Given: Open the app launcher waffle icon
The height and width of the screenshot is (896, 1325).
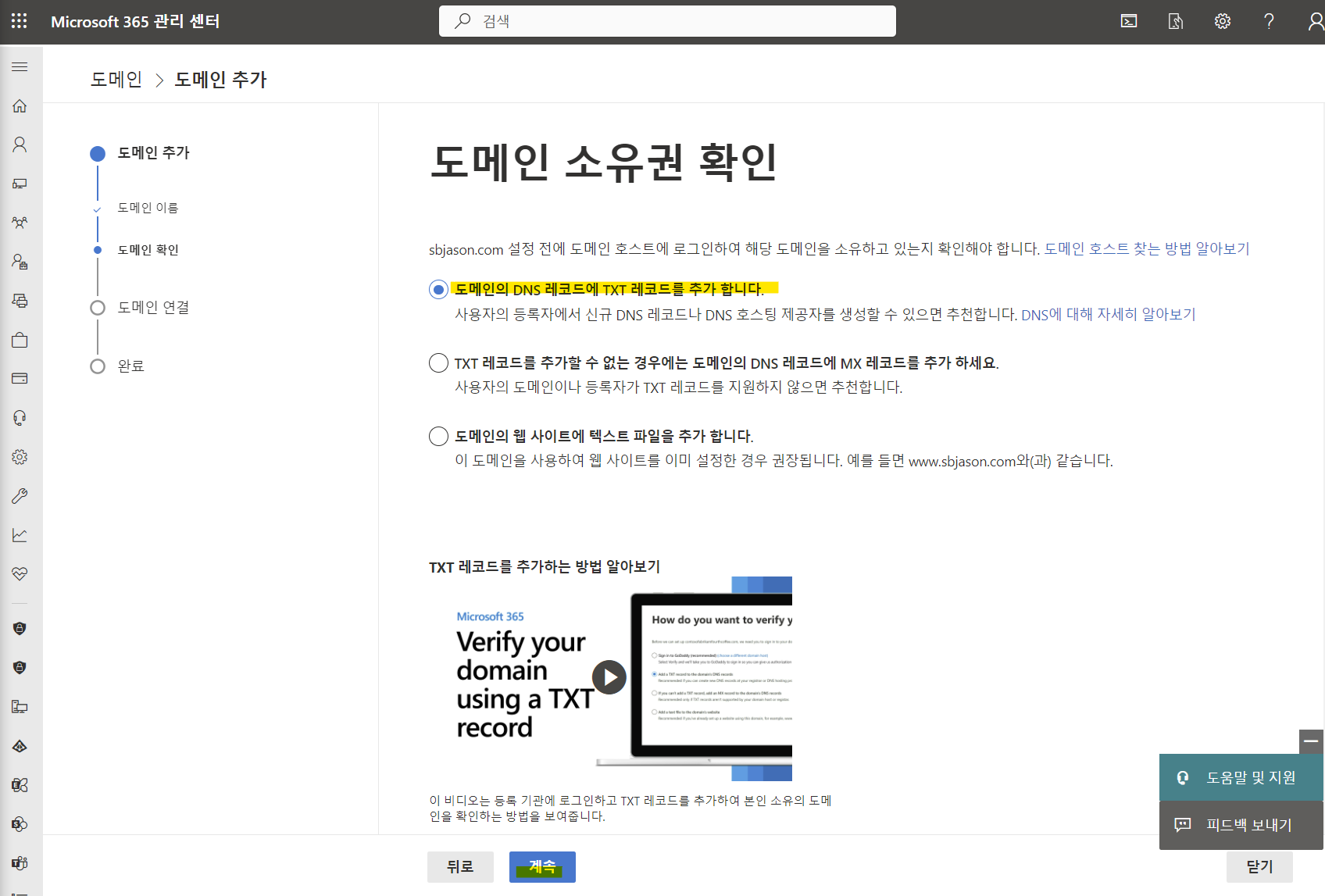Looking at the screenshot, I should [20, 21].
